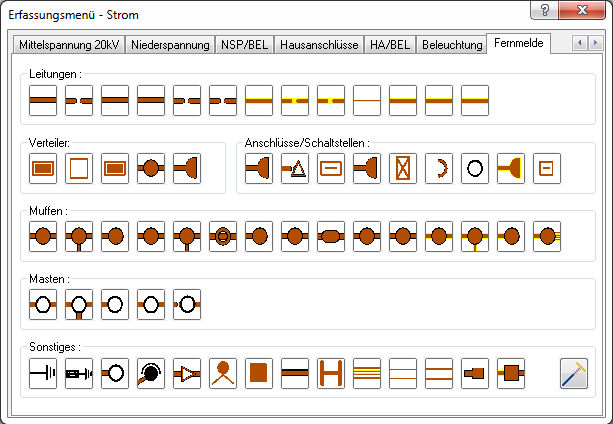
Task: Pick the crossed-box icon in Anschlüsse/Schaltstellen
Action: tap(403, 169)
